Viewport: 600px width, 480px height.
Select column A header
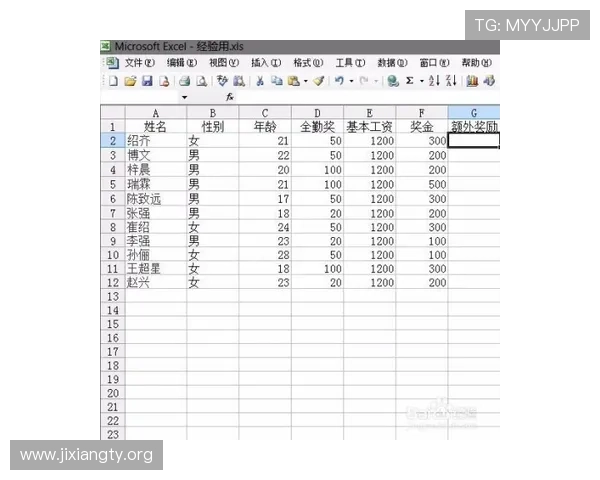point(156,113)
